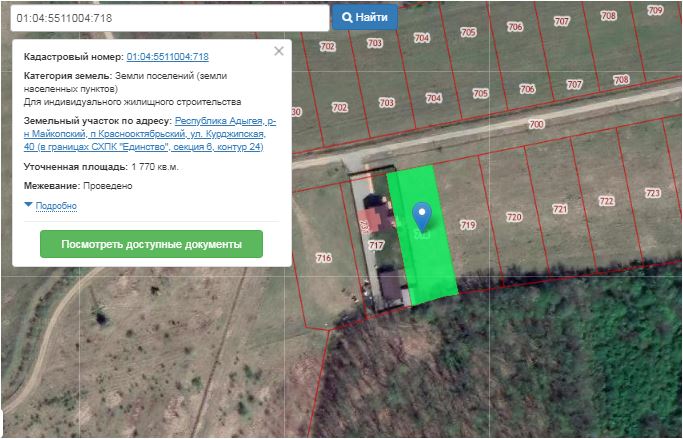Click the cadastral number search field
Viewport: 683px width, 439px height.
point(168,17)
